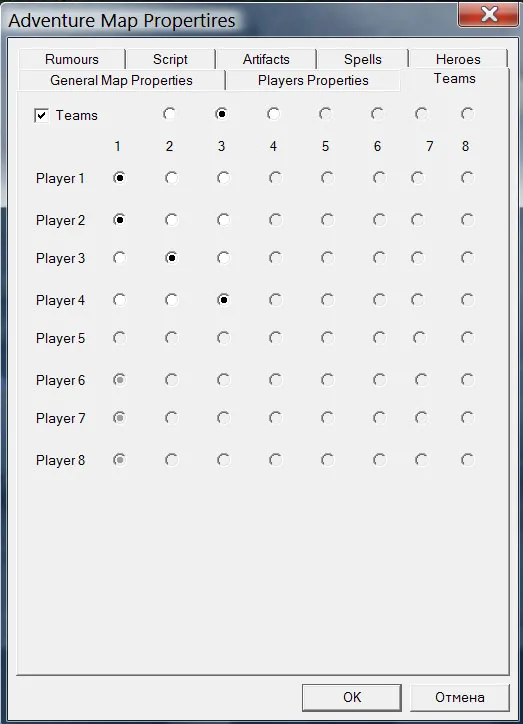Set Player 2 to team 5
Image resolution: width=523 pixels, height=724 pixels.
tap(327, 220)
